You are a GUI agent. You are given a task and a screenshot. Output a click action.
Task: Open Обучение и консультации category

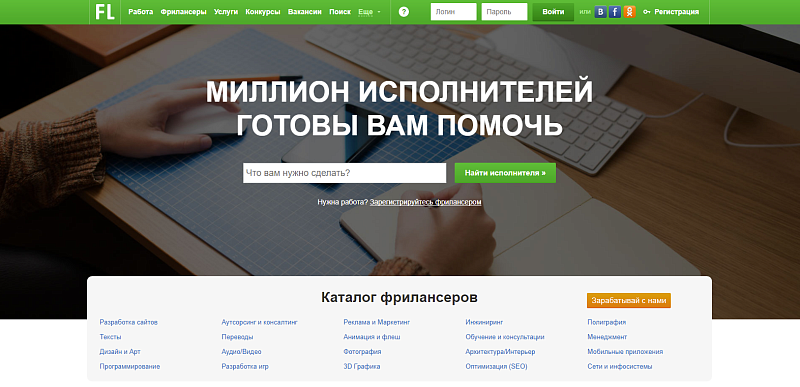[505, 337]
